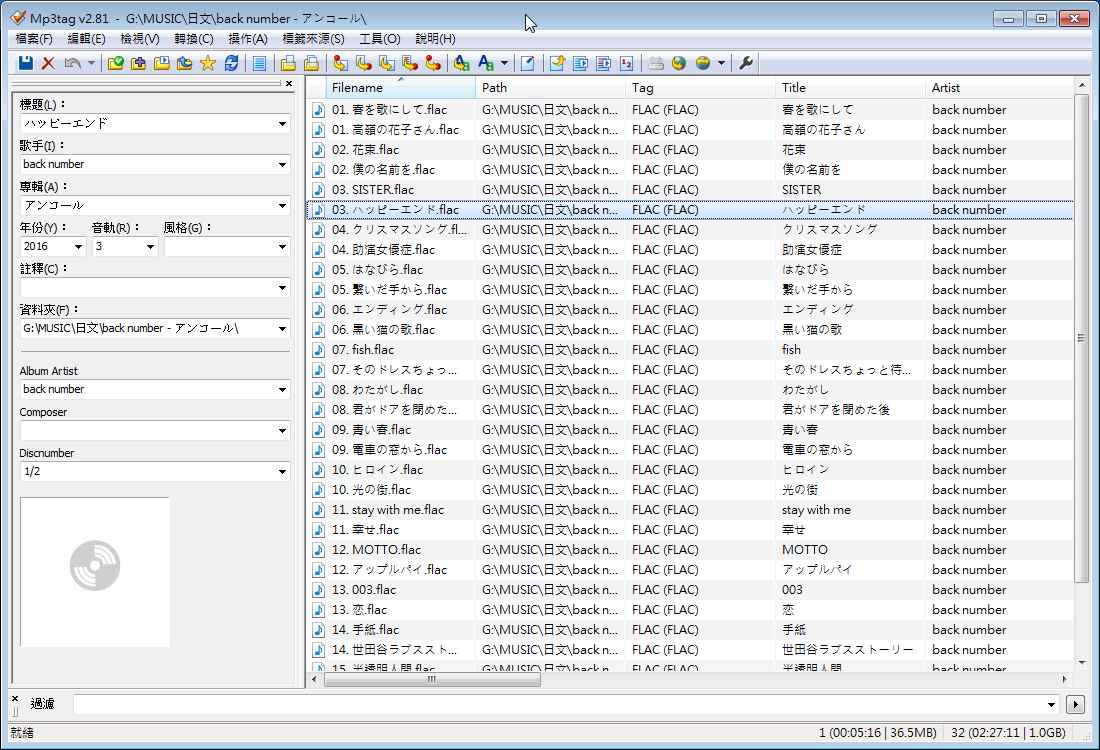Add a directory with the plus folder icon

click(139, 63)
